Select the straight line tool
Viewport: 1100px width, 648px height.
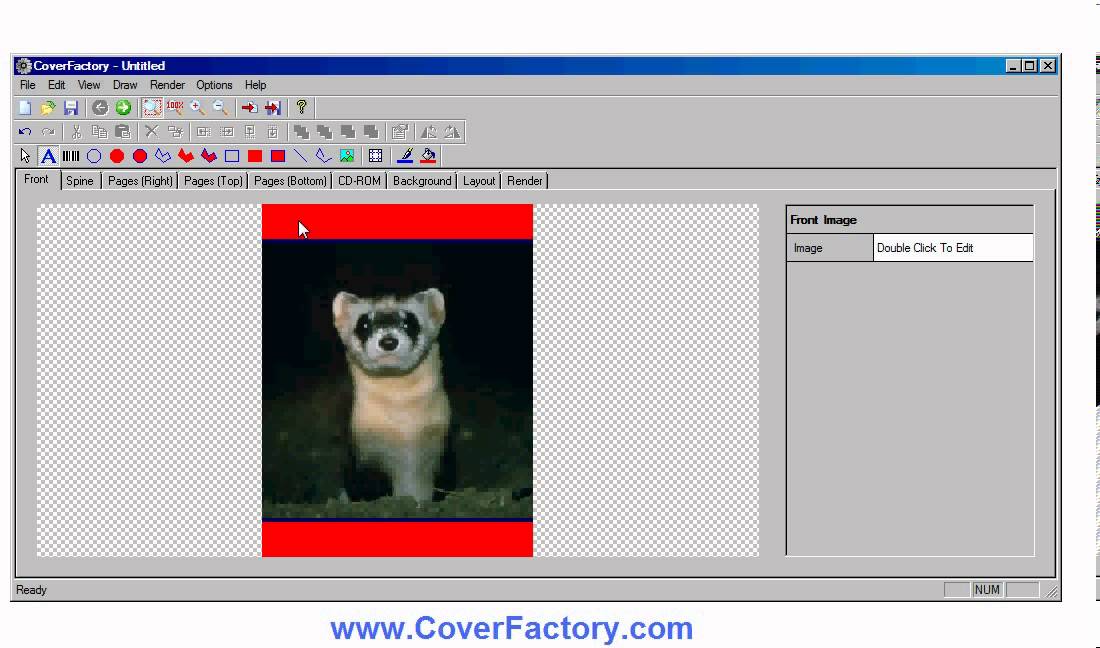coord(301,156)
